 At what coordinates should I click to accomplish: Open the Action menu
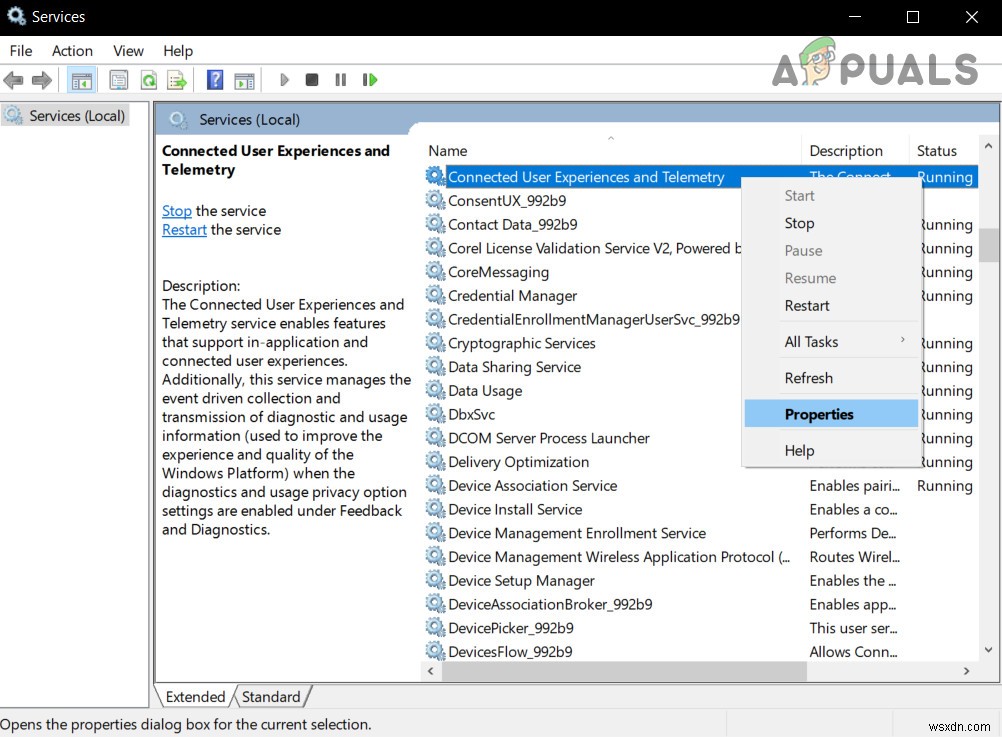point(72,51)
